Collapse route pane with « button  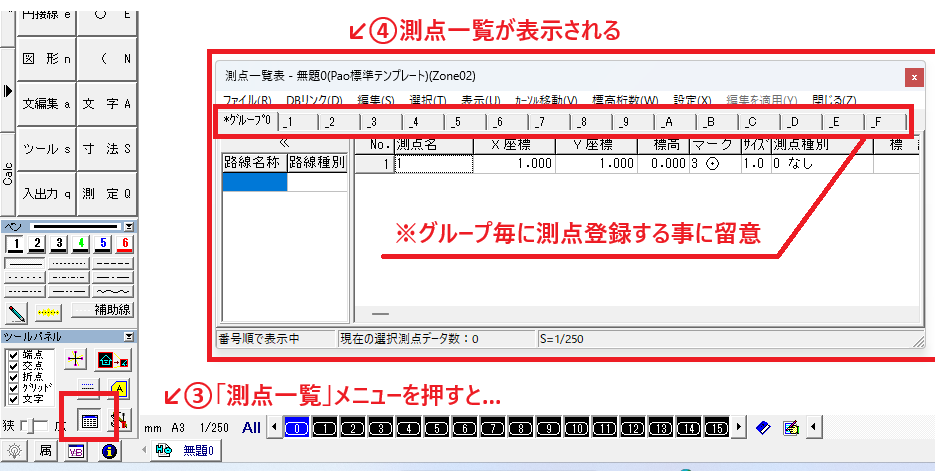[284, 144]
